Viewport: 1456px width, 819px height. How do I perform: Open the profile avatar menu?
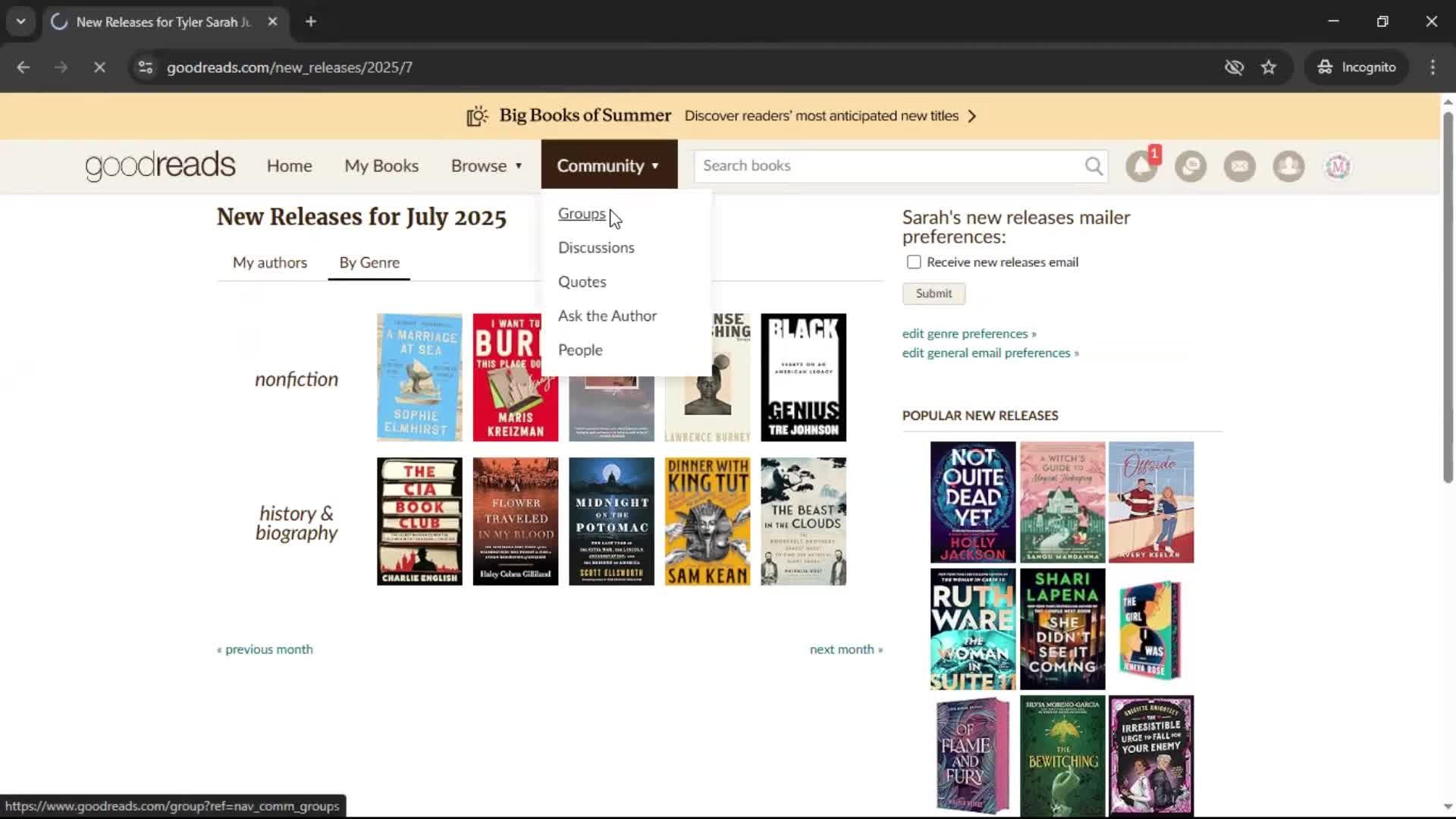(x=1338, y=166)
